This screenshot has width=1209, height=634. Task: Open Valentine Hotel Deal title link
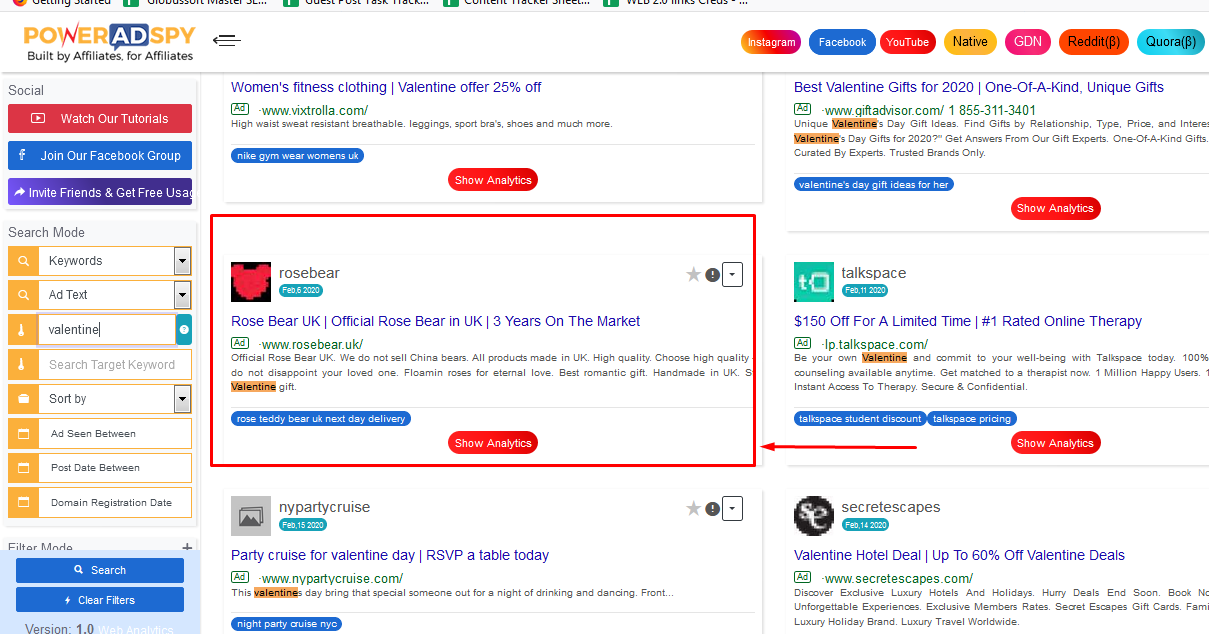pos(959,555)
